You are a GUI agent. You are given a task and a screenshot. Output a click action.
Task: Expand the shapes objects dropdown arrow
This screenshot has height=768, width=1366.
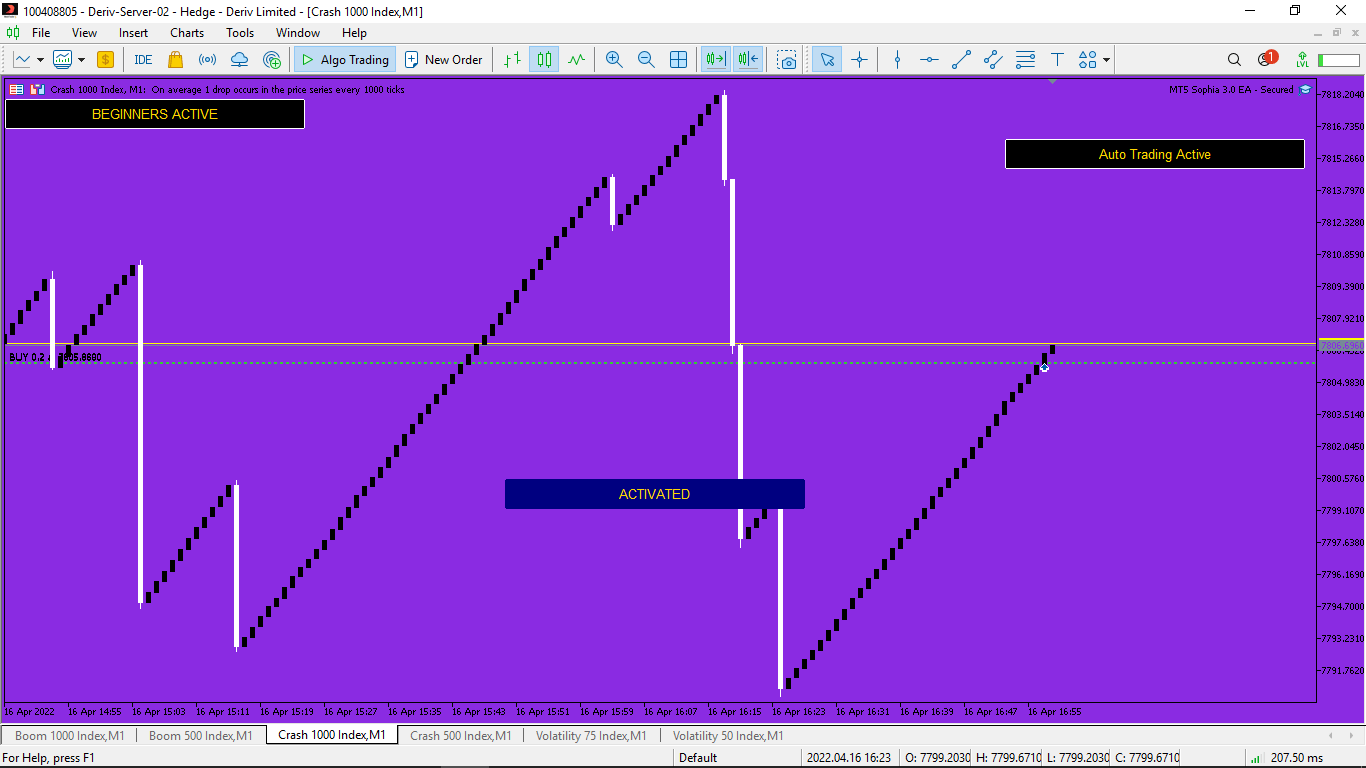pyautogui.click(x=1107, y=60)
